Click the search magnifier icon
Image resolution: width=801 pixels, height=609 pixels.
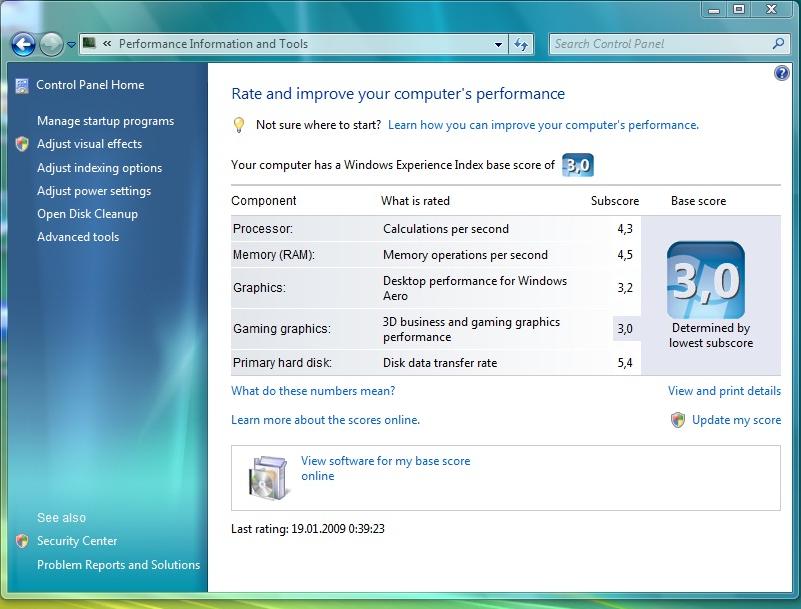point(779,44)
